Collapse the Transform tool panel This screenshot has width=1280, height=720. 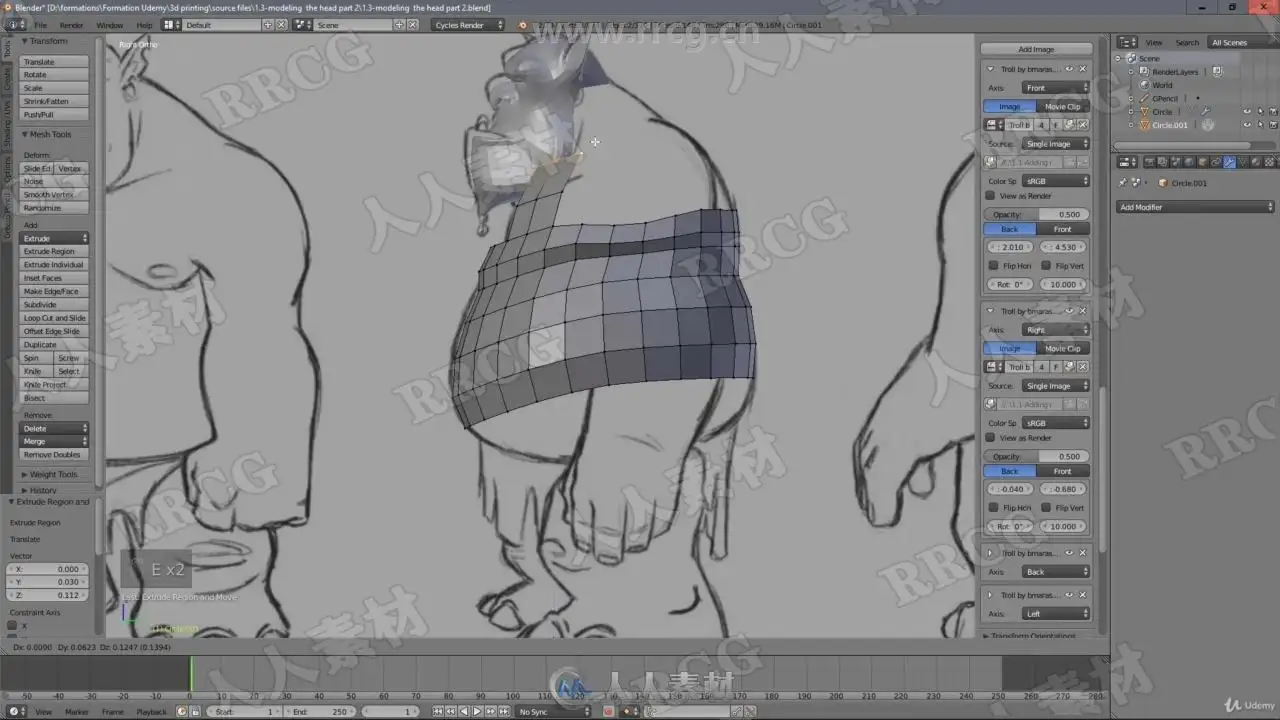(24, 41)
